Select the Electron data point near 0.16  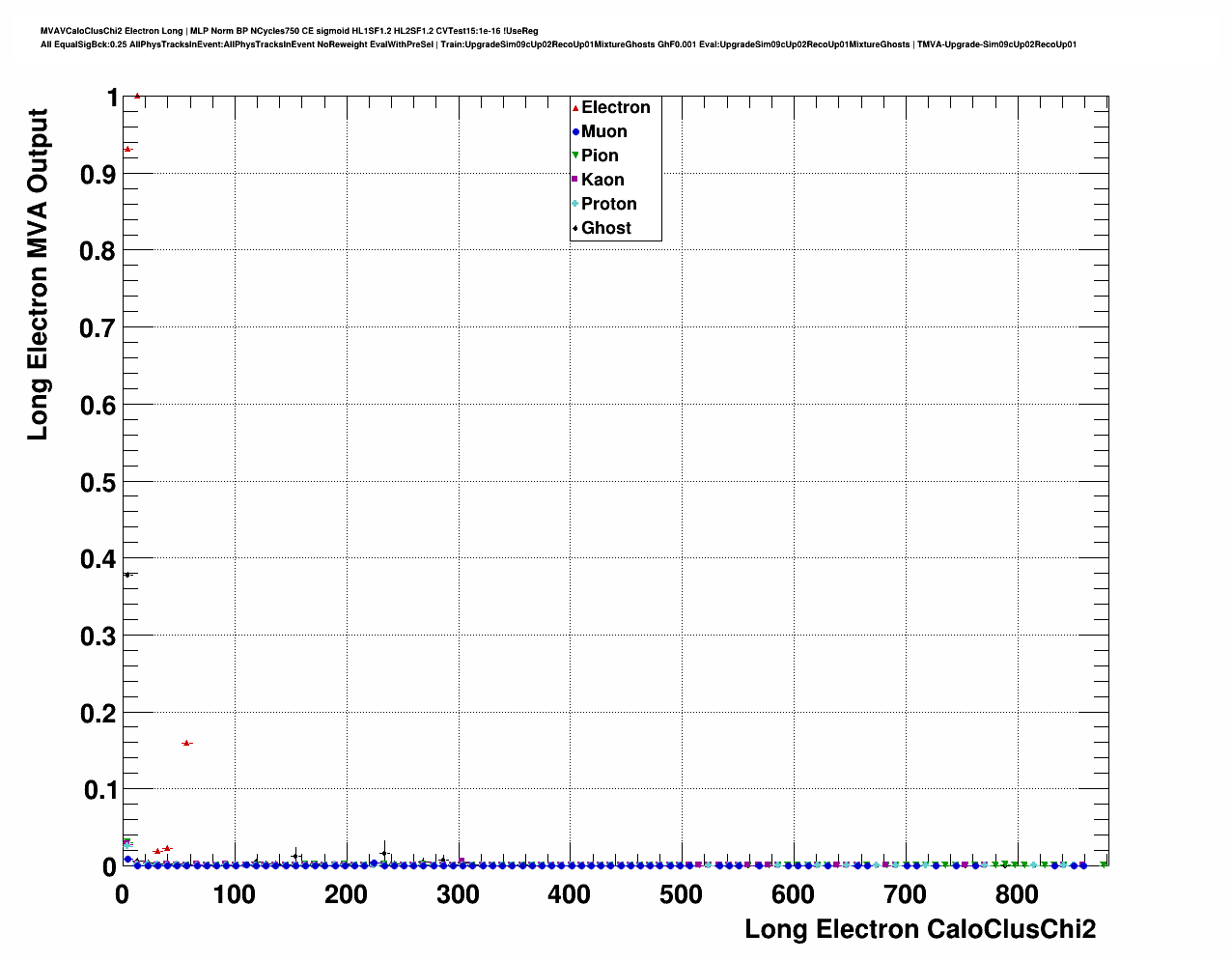(186, 743)
